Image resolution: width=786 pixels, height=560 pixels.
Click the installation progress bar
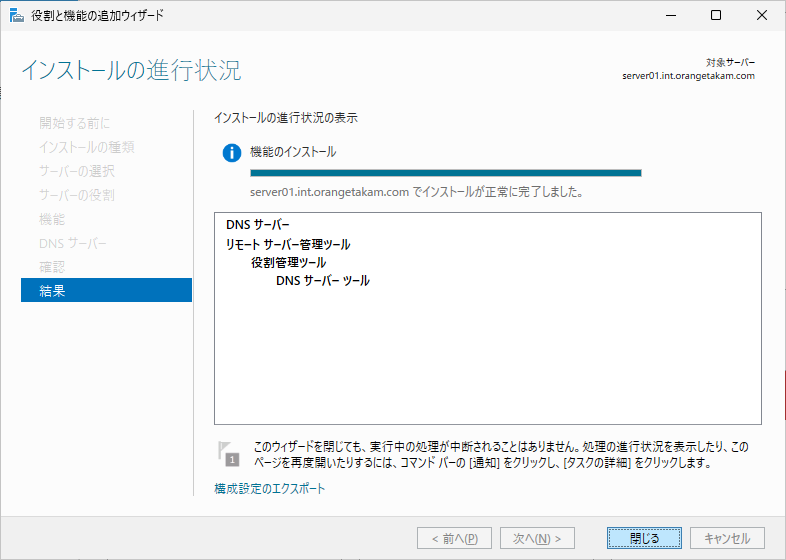pyautogui.click(x=446, y=173)
